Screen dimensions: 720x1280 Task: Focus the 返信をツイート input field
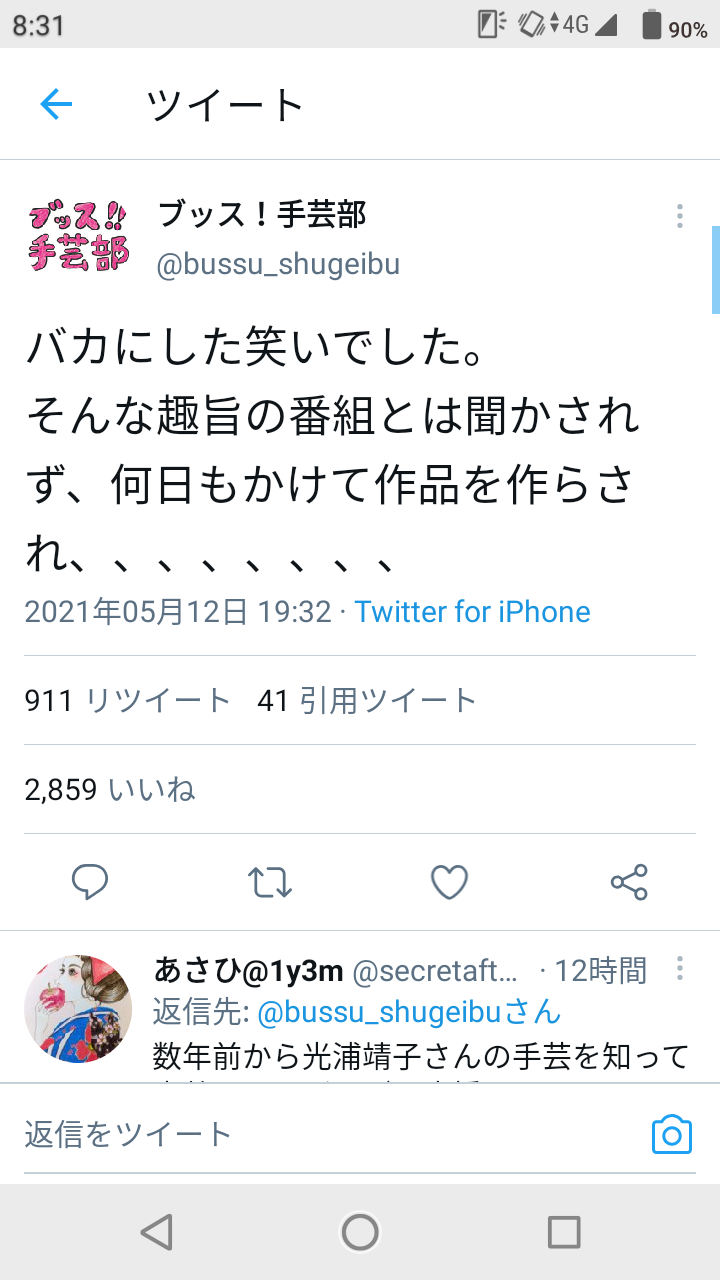pyautogui.click(x=330, y=1134)
